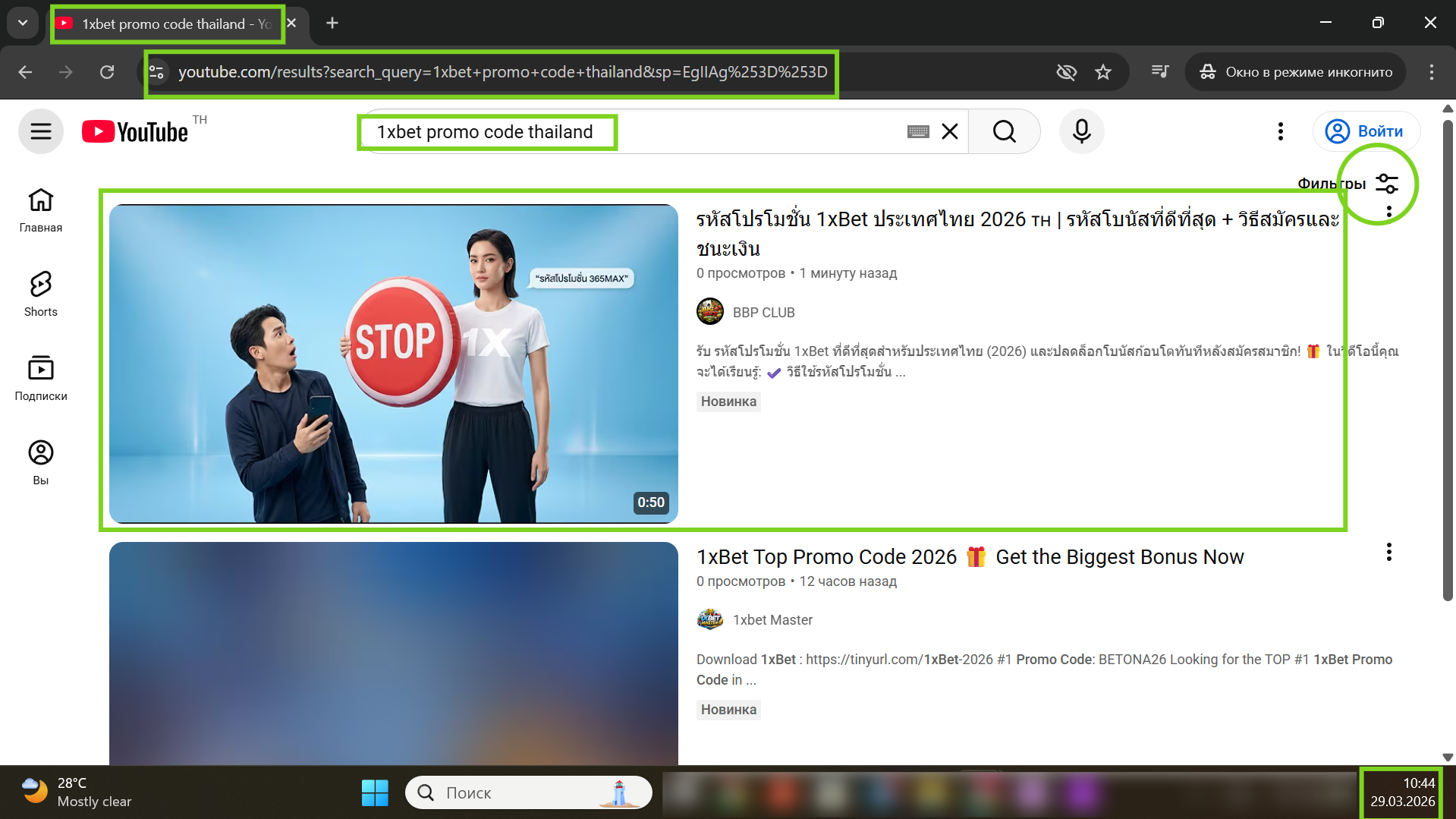Open browser media controls icon
Screen dimensions: 1456x819
click(x=1159, y=72)
